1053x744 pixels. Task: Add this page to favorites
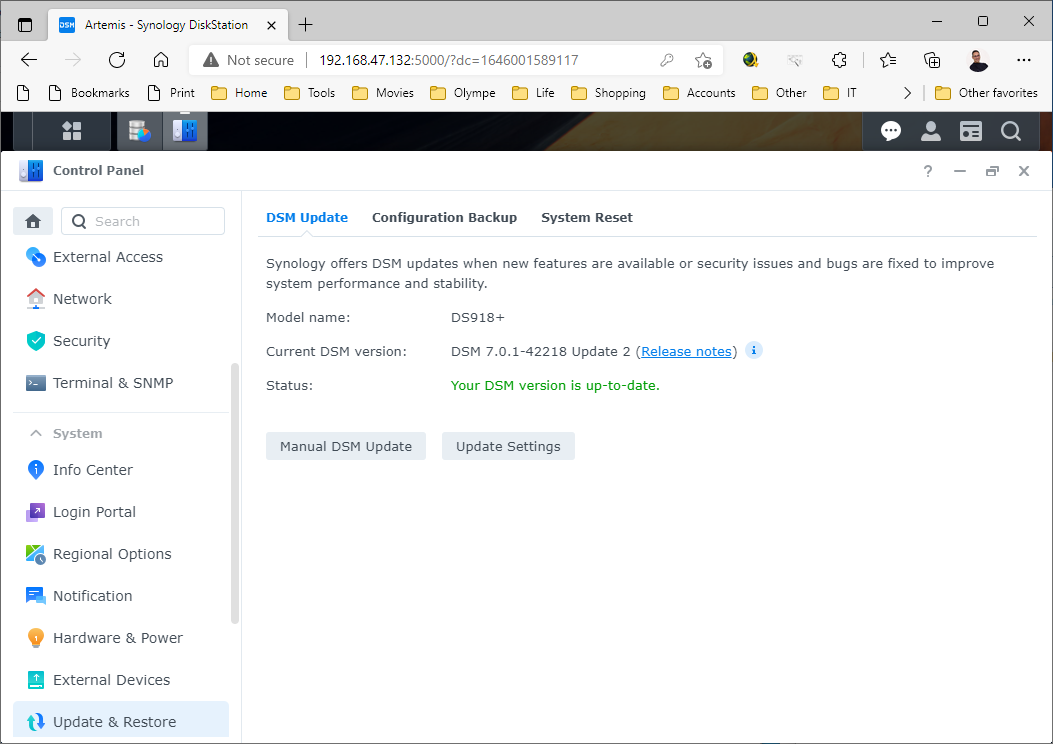click(x=703, y=60)
